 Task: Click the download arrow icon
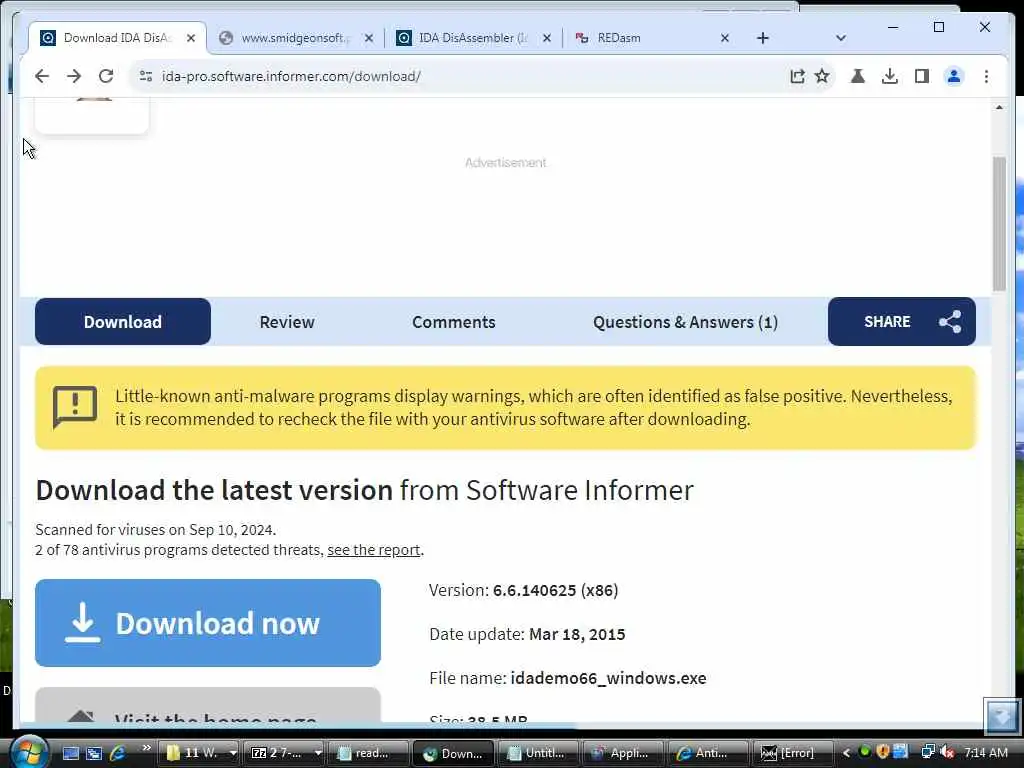click(x=82, y=623)
